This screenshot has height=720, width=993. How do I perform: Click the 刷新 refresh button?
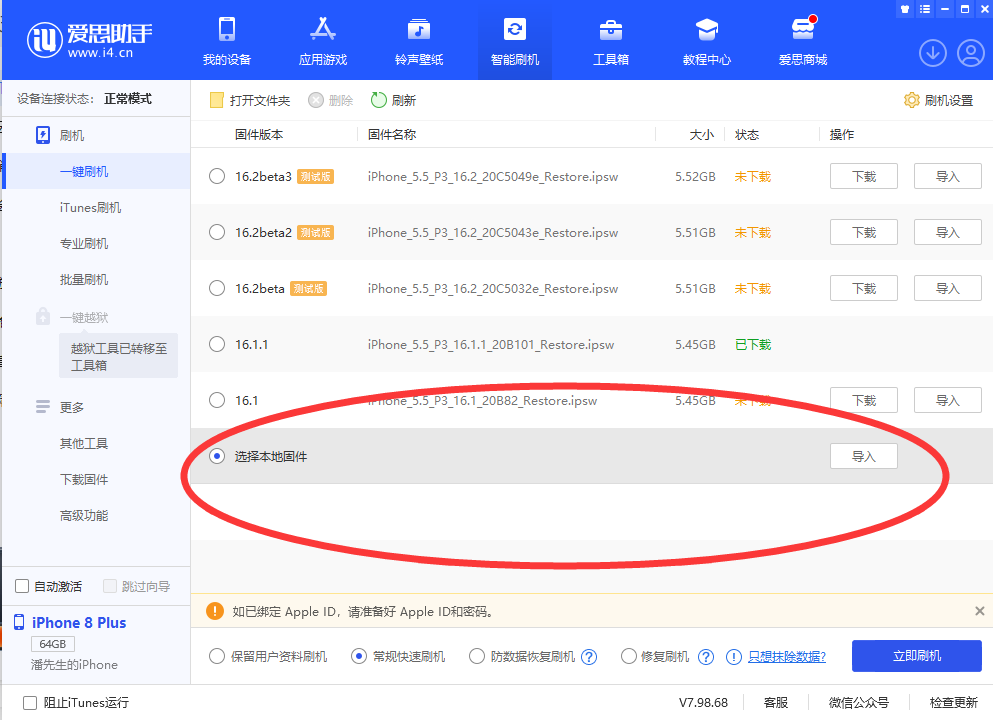click(393, 100)
